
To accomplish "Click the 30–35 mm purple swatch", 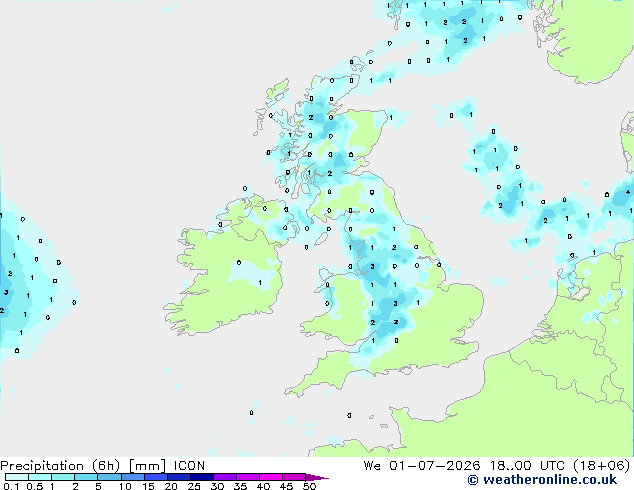I will pos(224,477).
